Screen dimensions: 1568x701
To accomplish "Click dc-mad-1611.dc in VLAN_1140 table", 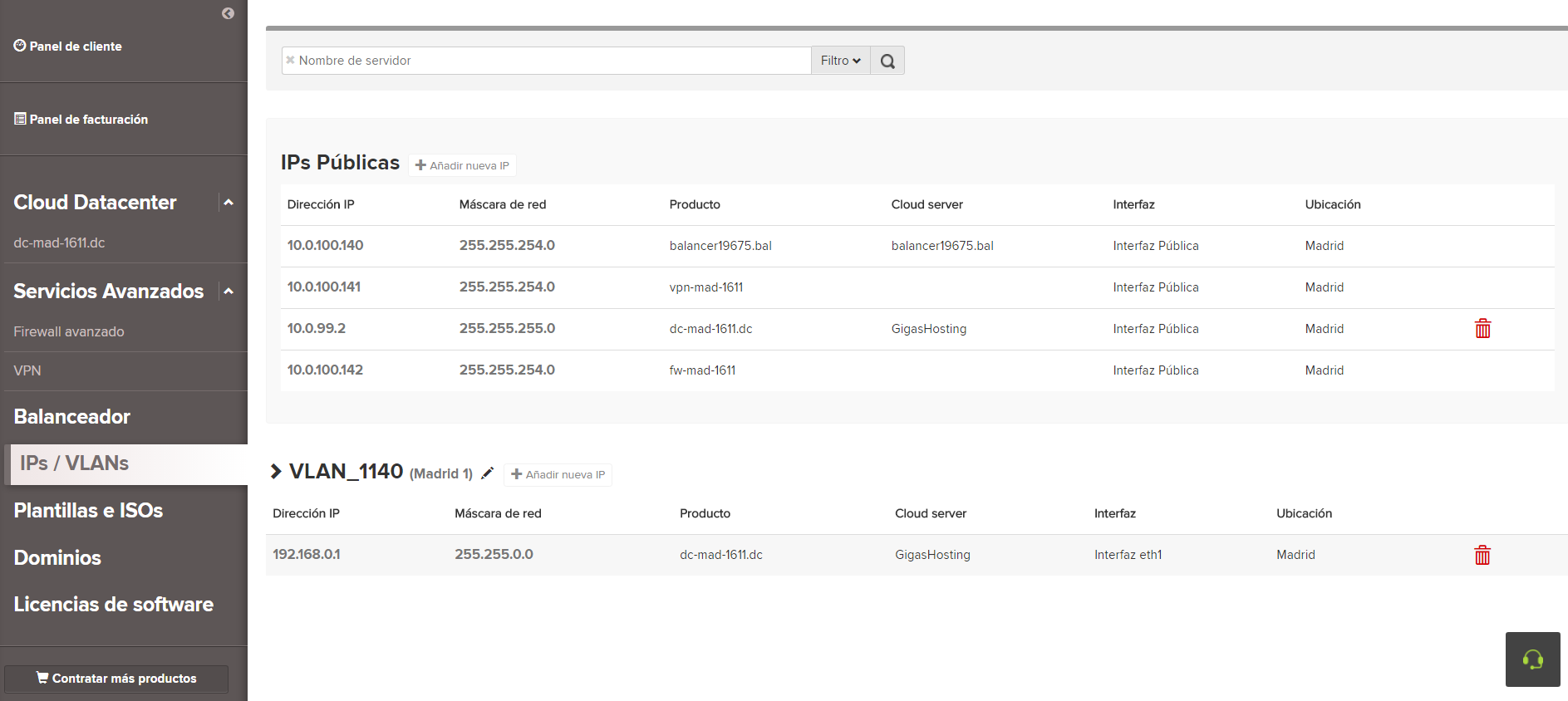I will point(721,555).
